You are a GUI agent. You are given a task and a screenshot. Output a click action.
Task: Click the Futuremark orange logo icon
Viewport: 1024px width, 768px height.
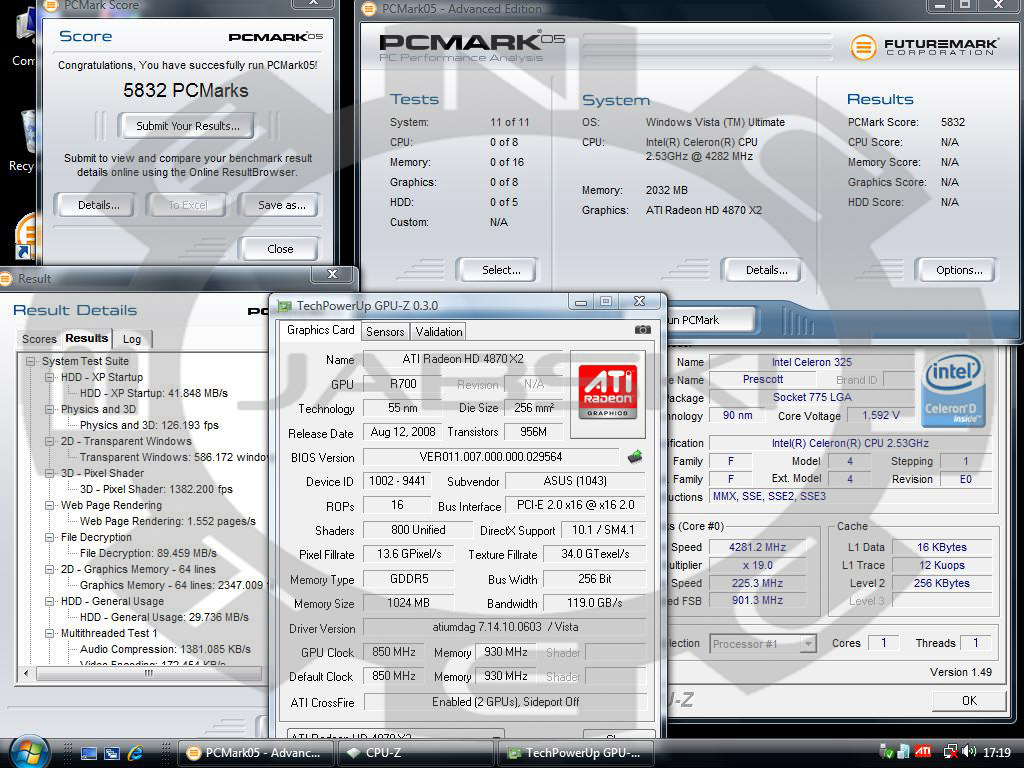pyautogui.click(x=863, y=47)
